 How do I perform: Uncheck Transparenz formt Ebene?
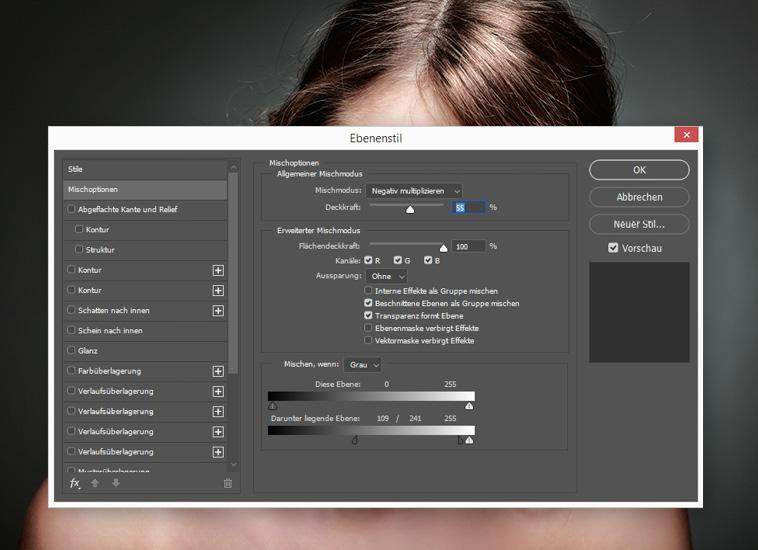pyautogui.click(x=368, y=316)
